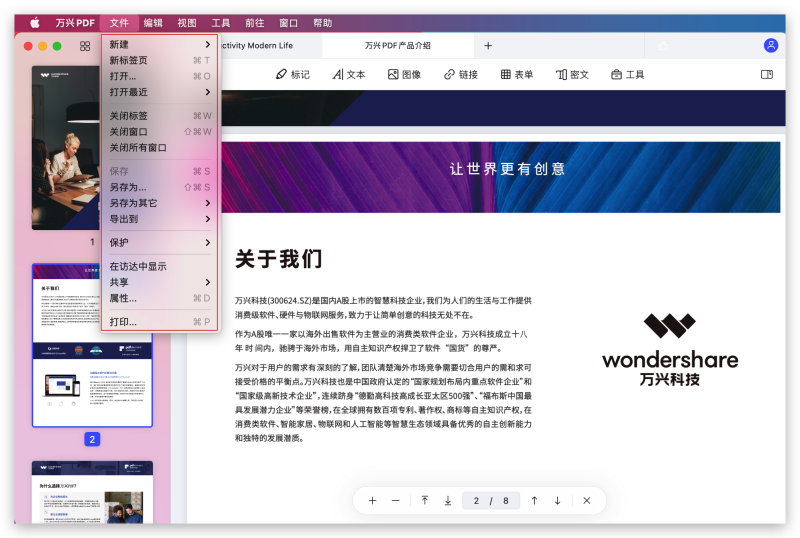
Task: Jump to the last page
Action: coord(448,501)
